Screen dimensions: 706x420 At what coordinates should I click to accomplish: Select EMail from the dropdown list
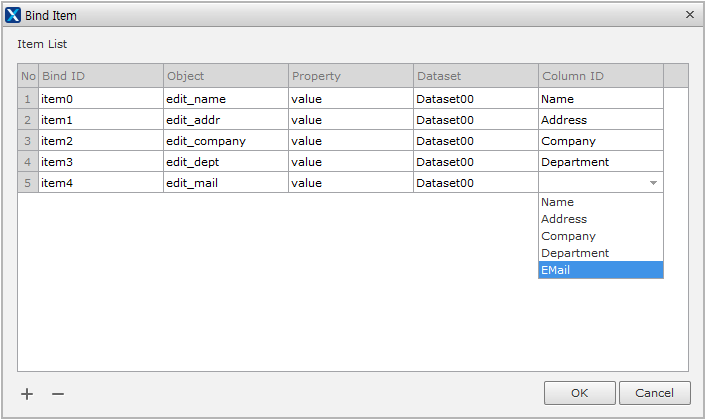tap(600, 270)
